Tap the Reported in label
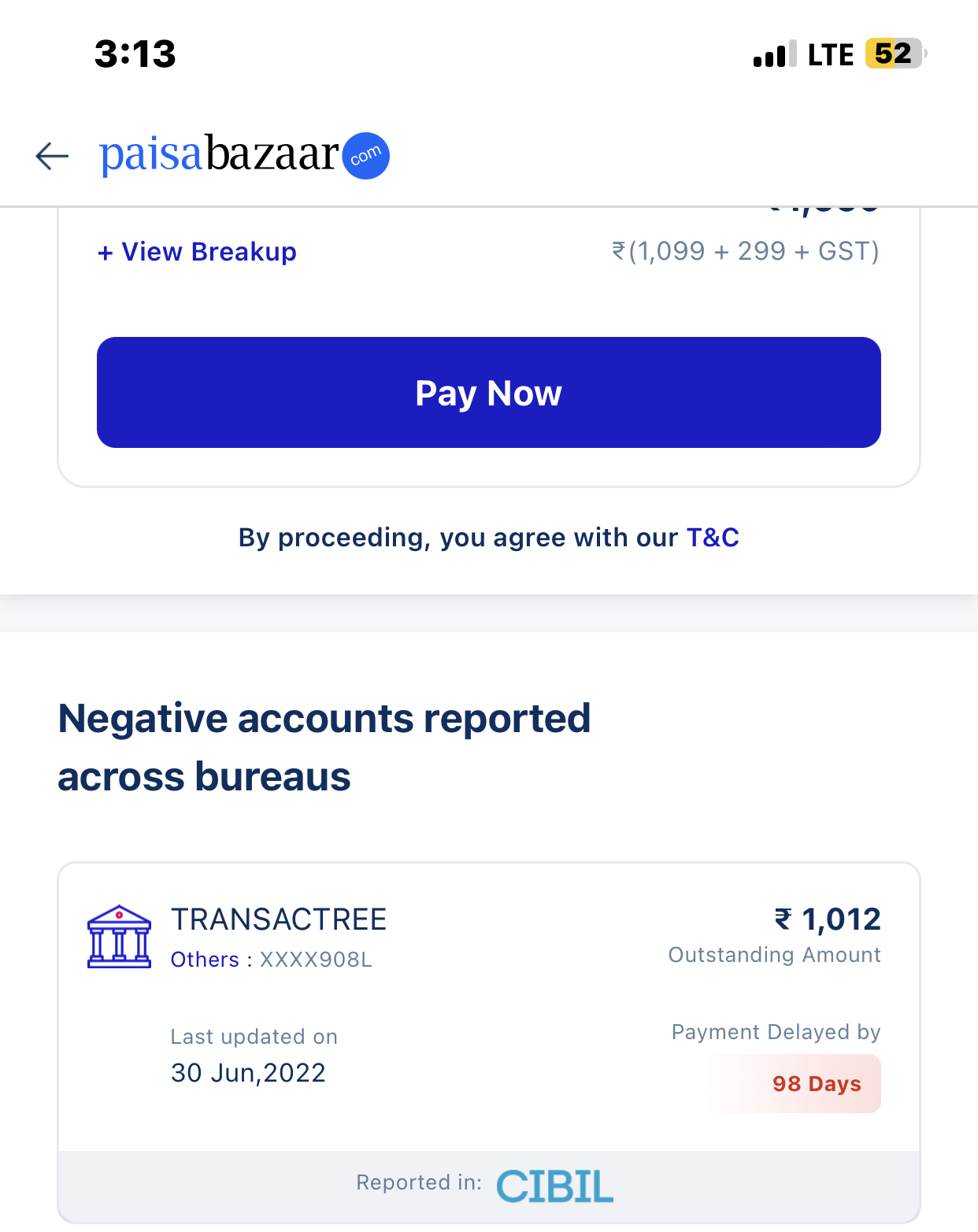978x1232 pixels. tap(418, 1182)
